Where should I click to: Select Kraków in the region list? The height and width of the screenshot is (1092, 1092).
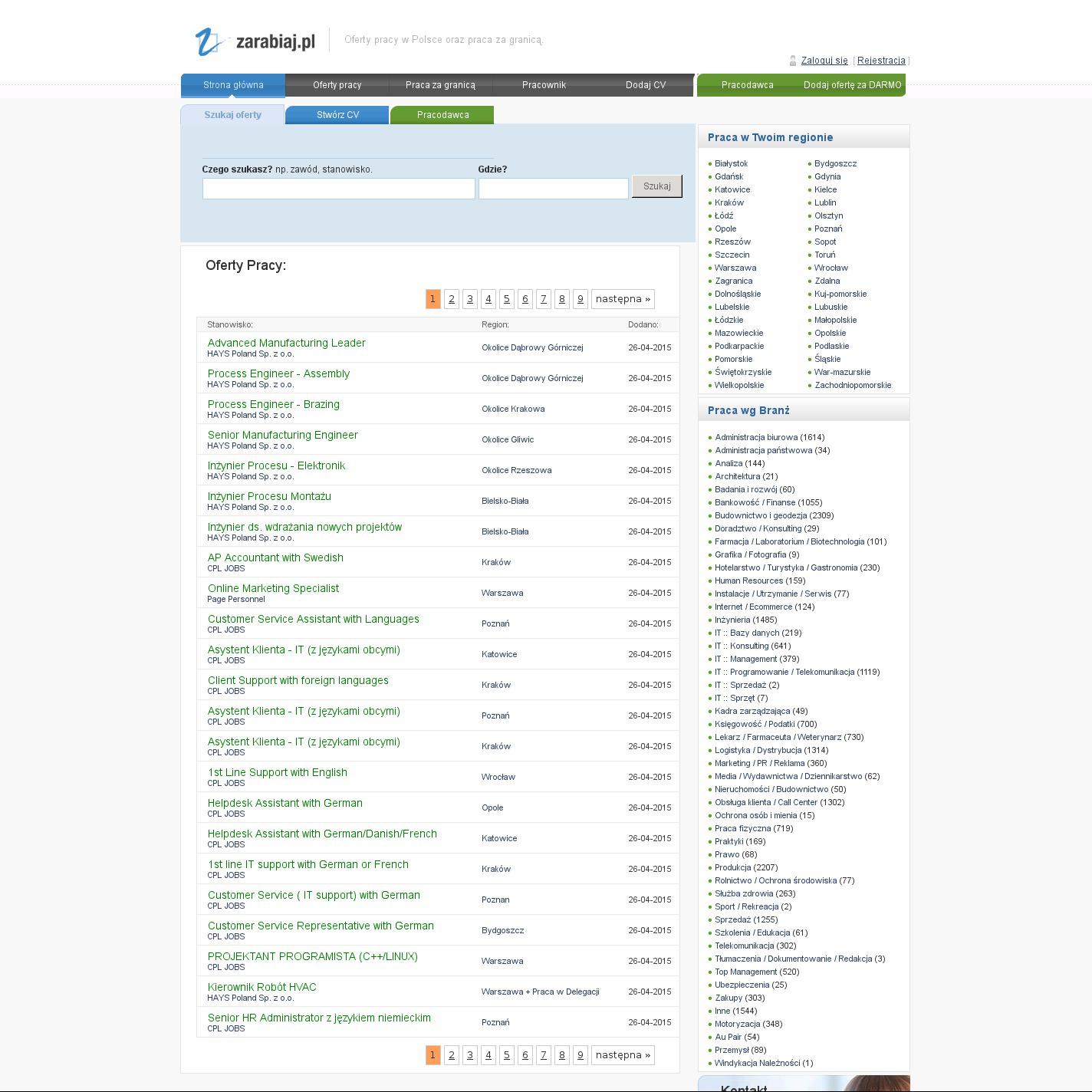tap(729, 202)
